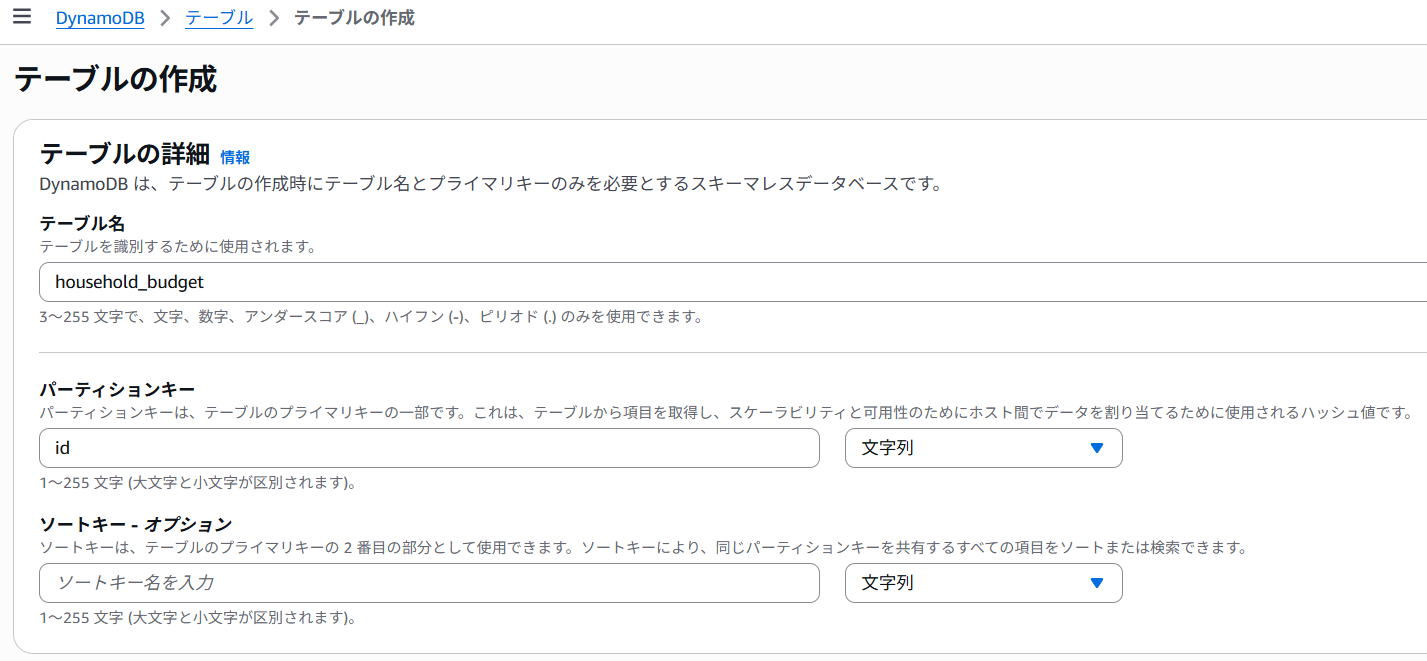Expand the sort key 文字列 type dropdown

(983, 583)
